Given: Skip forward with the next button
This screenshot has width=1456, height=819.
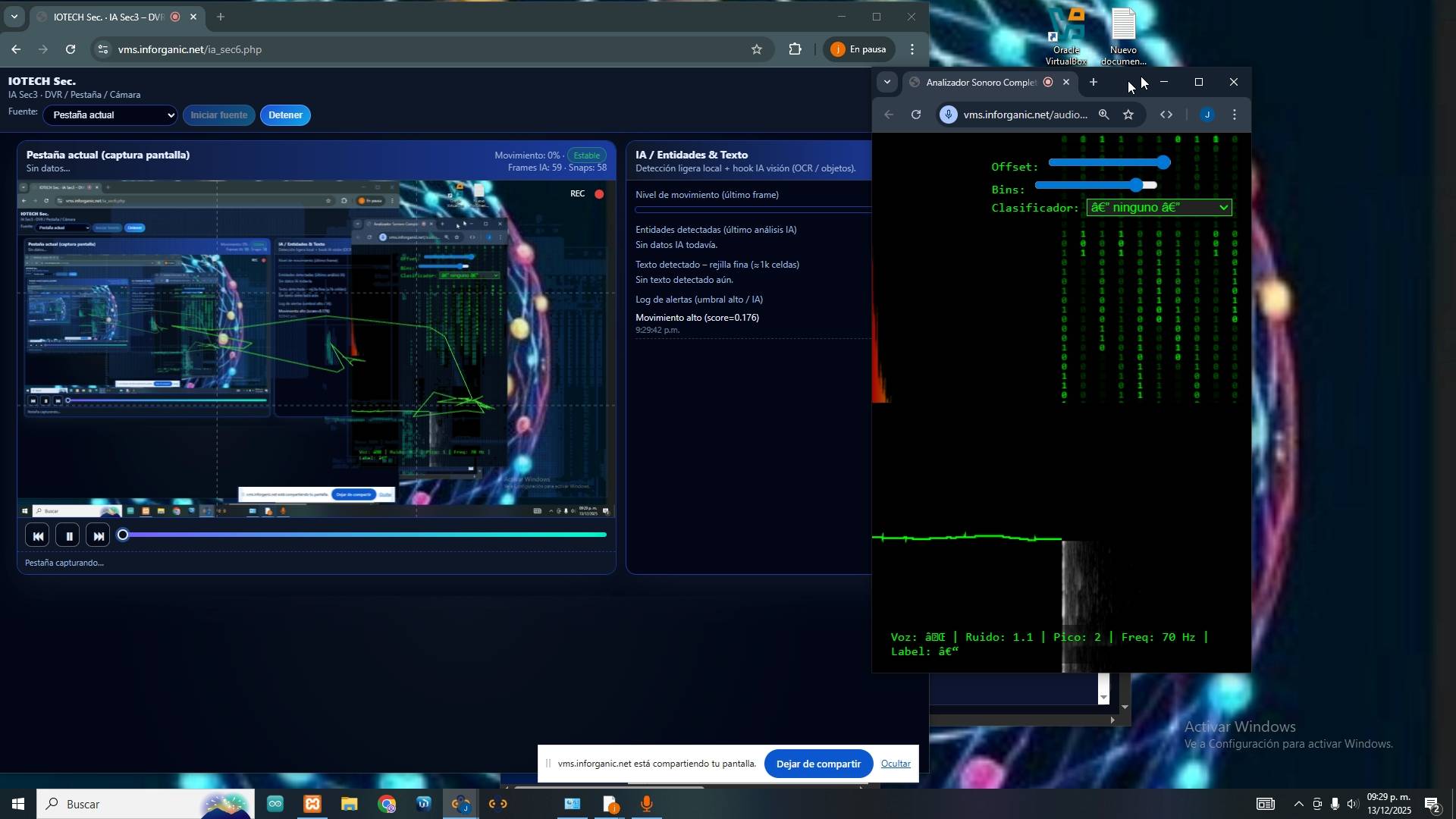Looking at the screenshot, I should pos(98,536).
